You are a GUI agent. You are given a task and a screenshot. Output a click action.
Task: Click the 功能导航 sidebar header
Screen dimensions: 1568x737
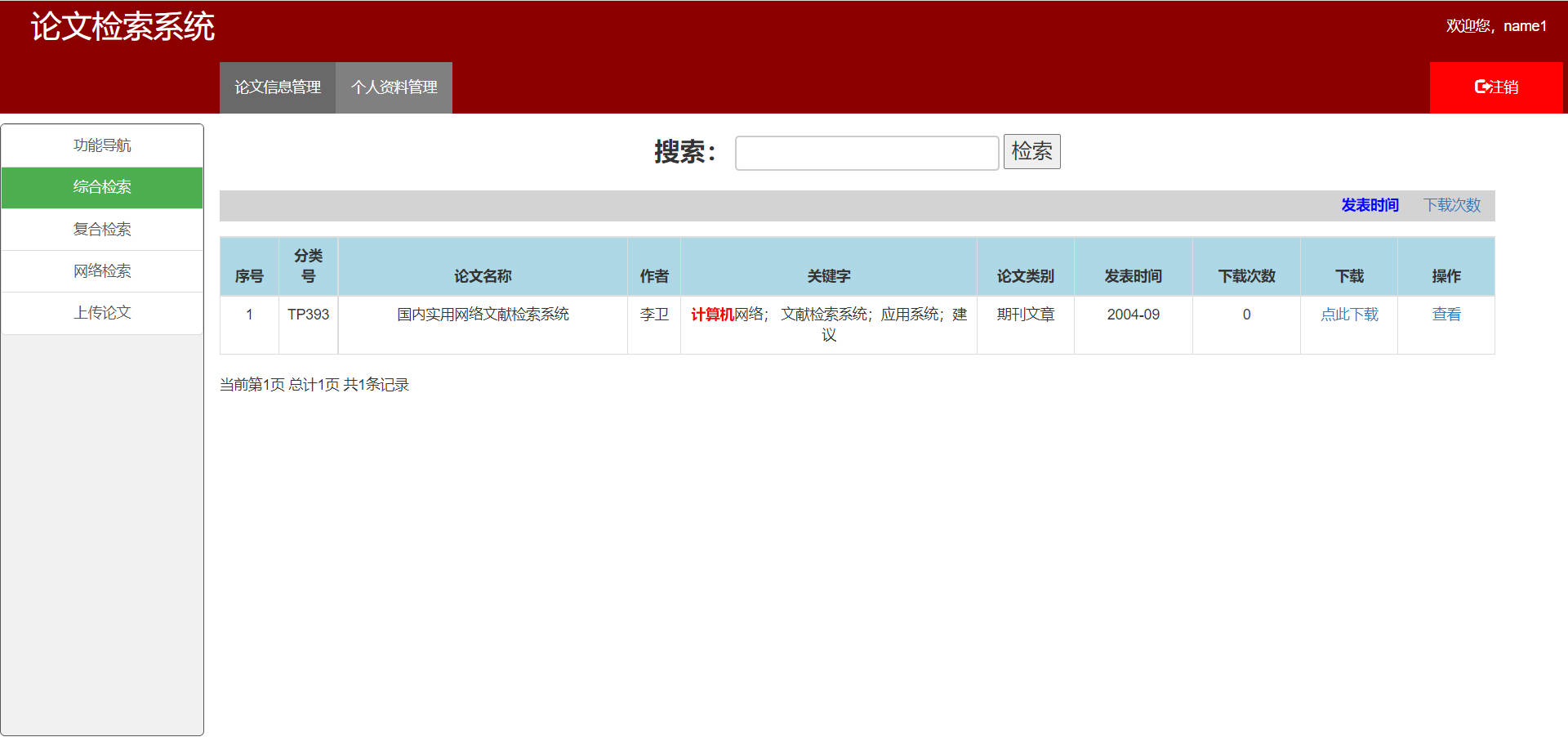pos(102,145)
